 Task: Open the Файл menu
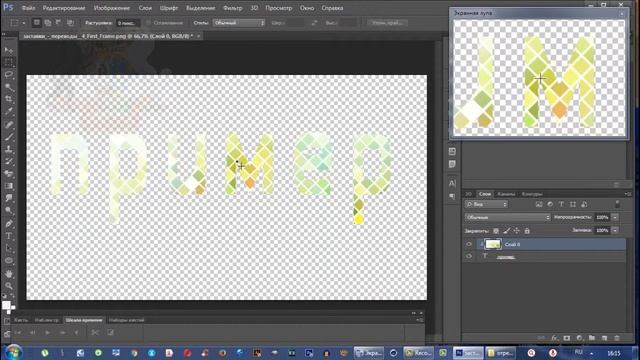(28, 8)
